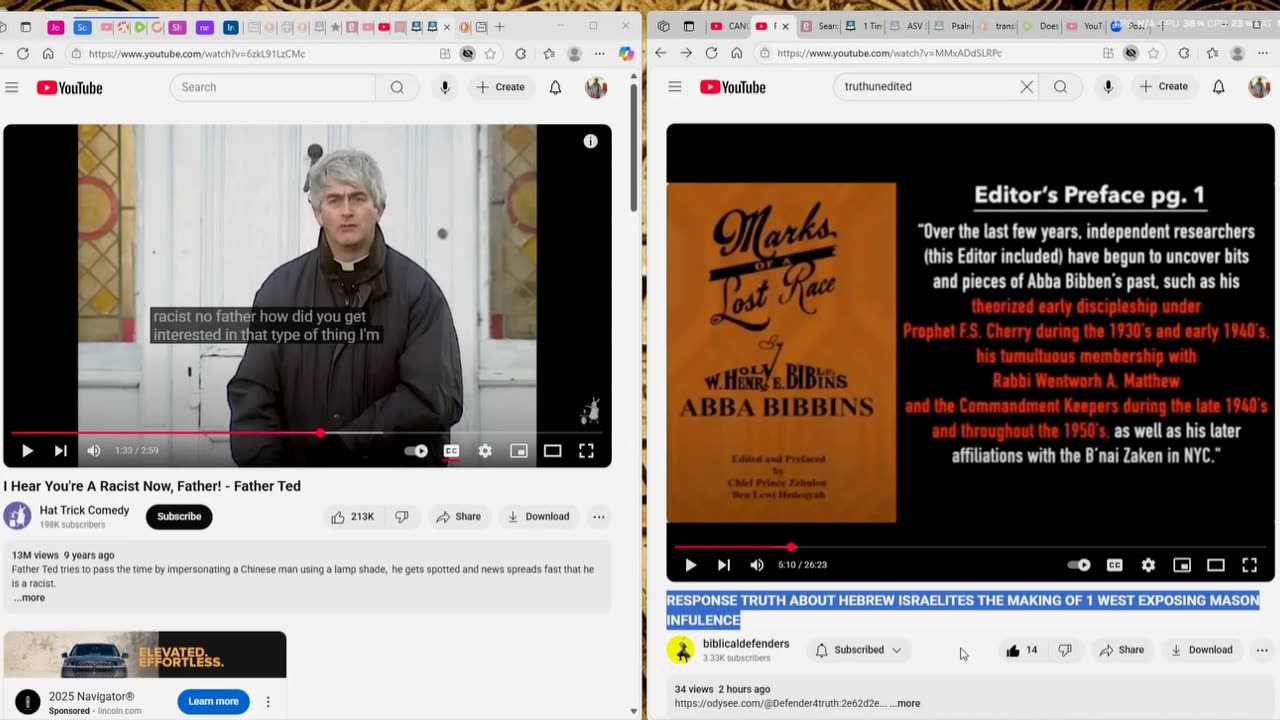Like the Father Ted video (213K)
Image resolution: width=1280 pixels, height=720 pixels.
pos(352,517)
